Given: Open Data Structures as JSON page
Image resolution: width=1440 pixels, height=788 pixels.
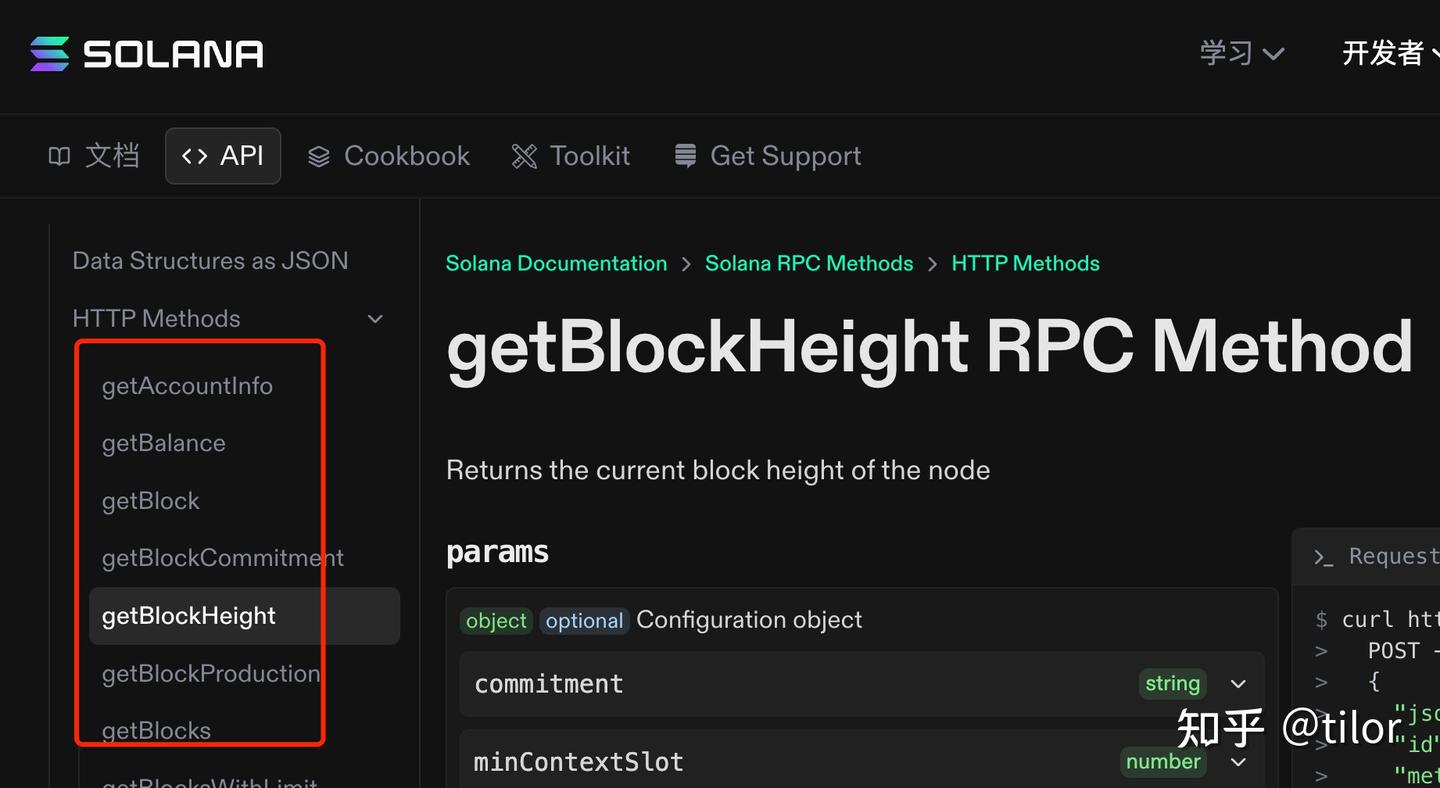Looking at the screenshot, I should click(x=210, y=261).
